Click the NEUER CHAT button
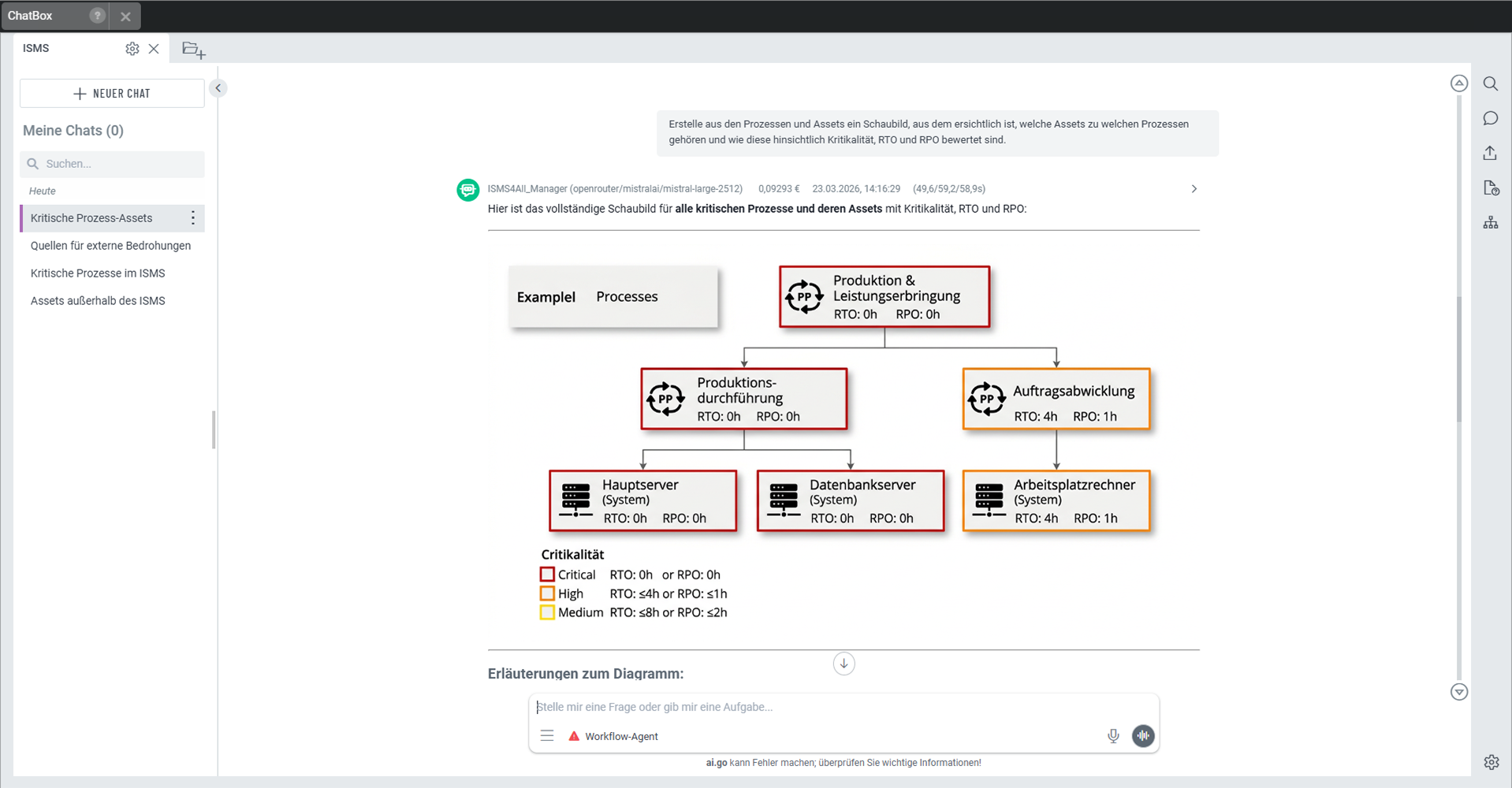This screenshot has height=788, width=1512. click(x=112, y=93)
